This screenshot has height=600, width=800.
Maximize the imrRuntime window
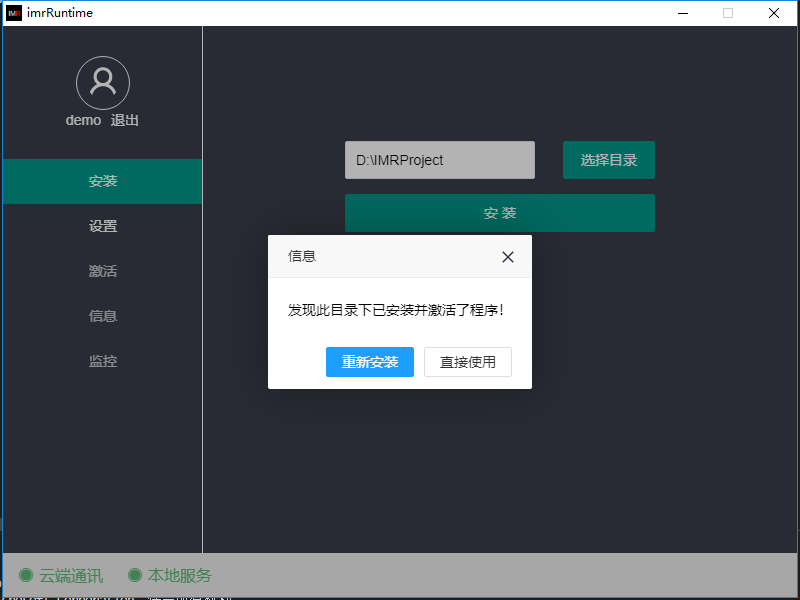point(728,13)
